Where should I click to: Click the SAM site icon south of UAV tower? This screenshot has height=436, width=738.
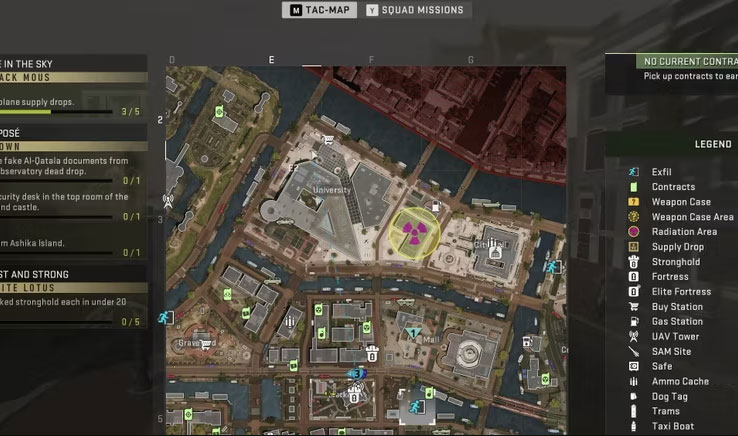(185, 221)
